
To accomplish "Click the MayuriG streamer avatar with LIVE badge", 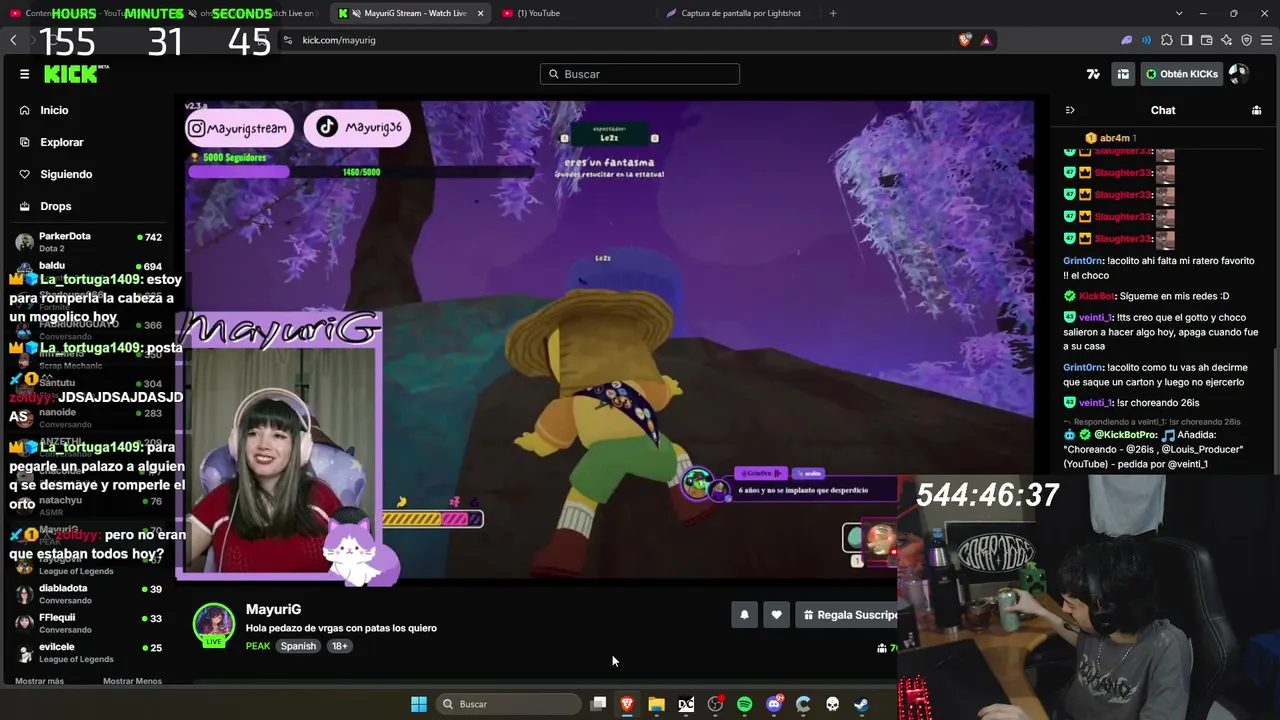I will 213,625.
